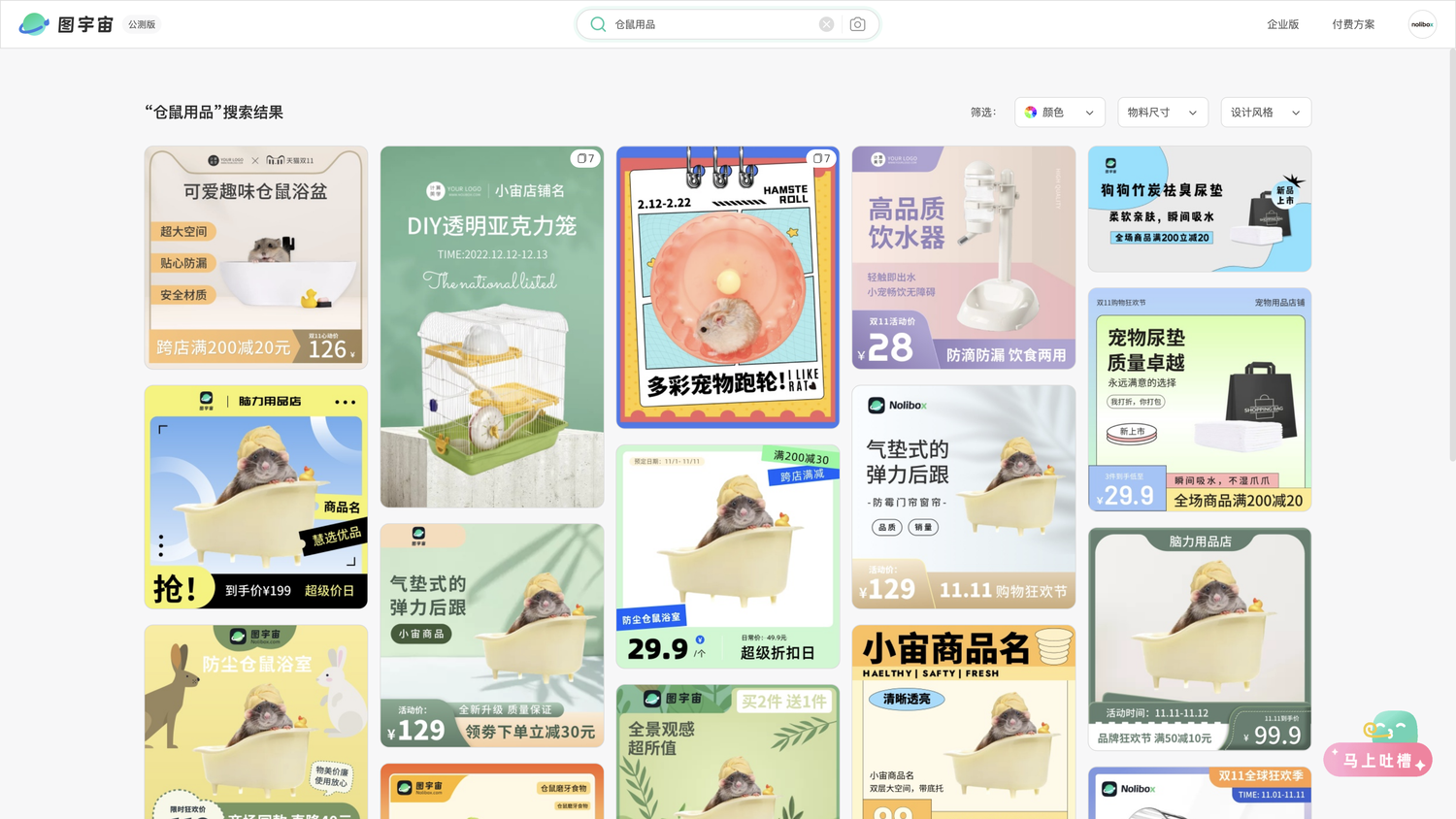
Task: Click the 筛选: label
Action: 983,113
